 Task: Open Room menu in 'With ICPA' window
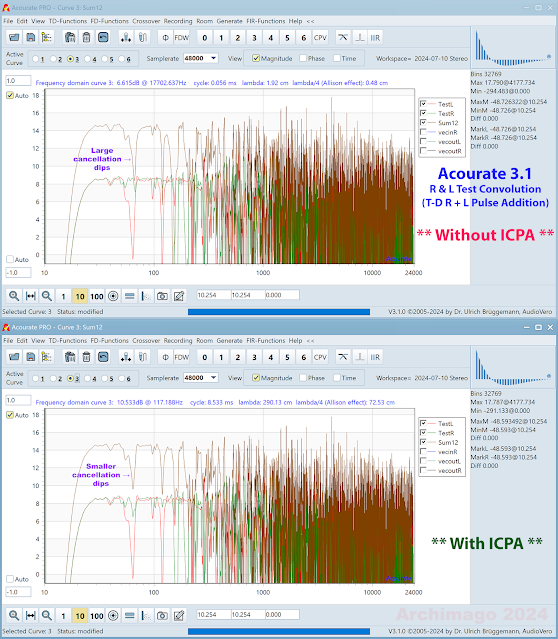(205, 340)
